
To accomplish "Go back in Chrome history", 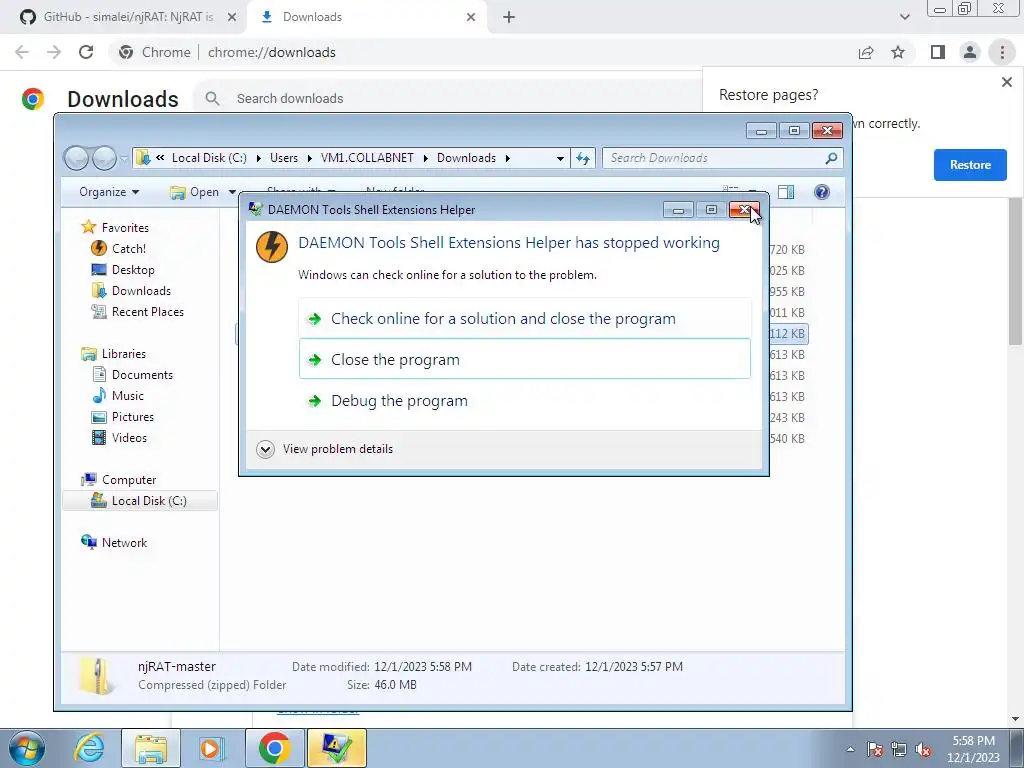I will [x=22, y=52].
